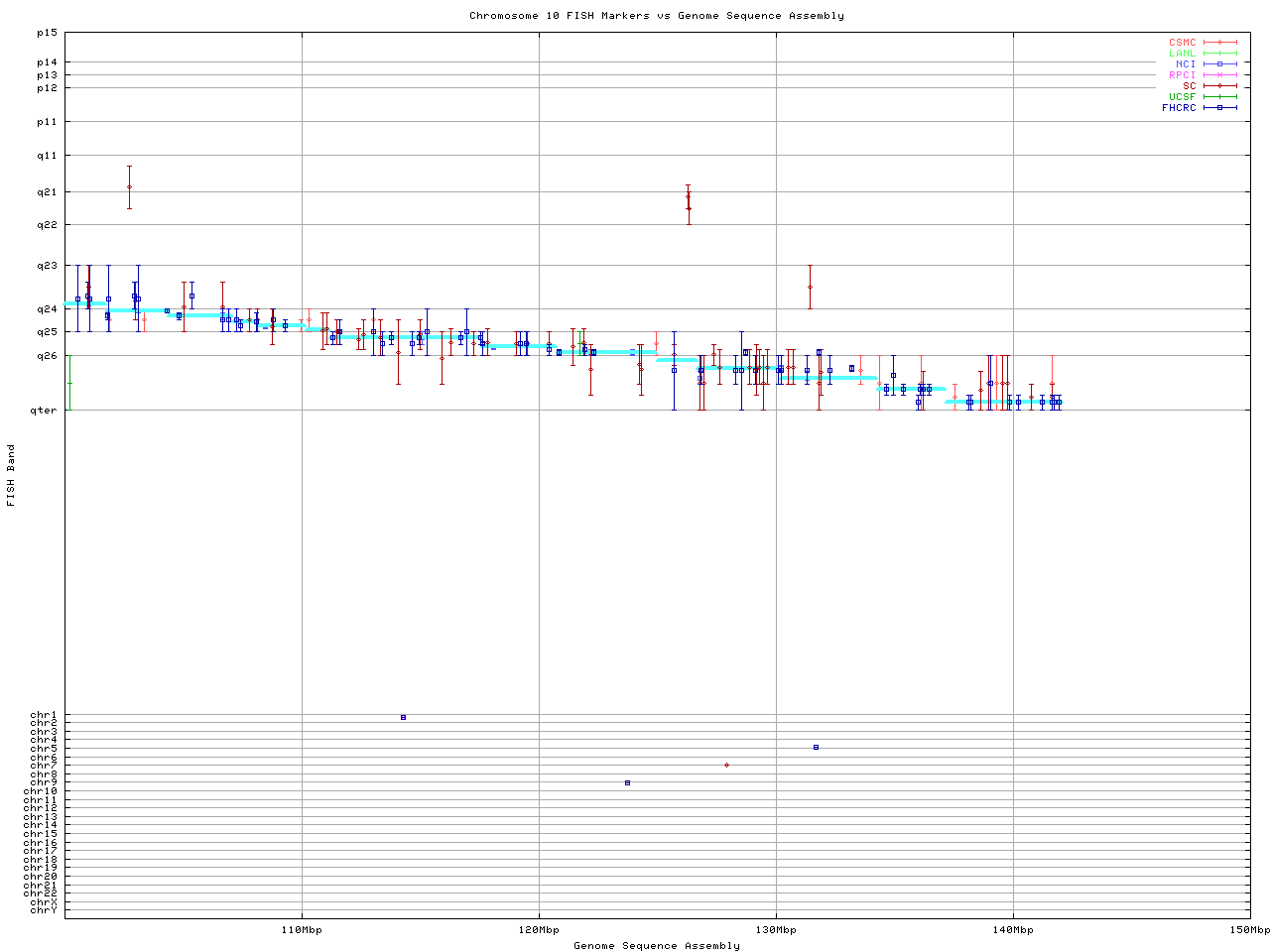Select the UCSF legend entry

pos(1183,96)
